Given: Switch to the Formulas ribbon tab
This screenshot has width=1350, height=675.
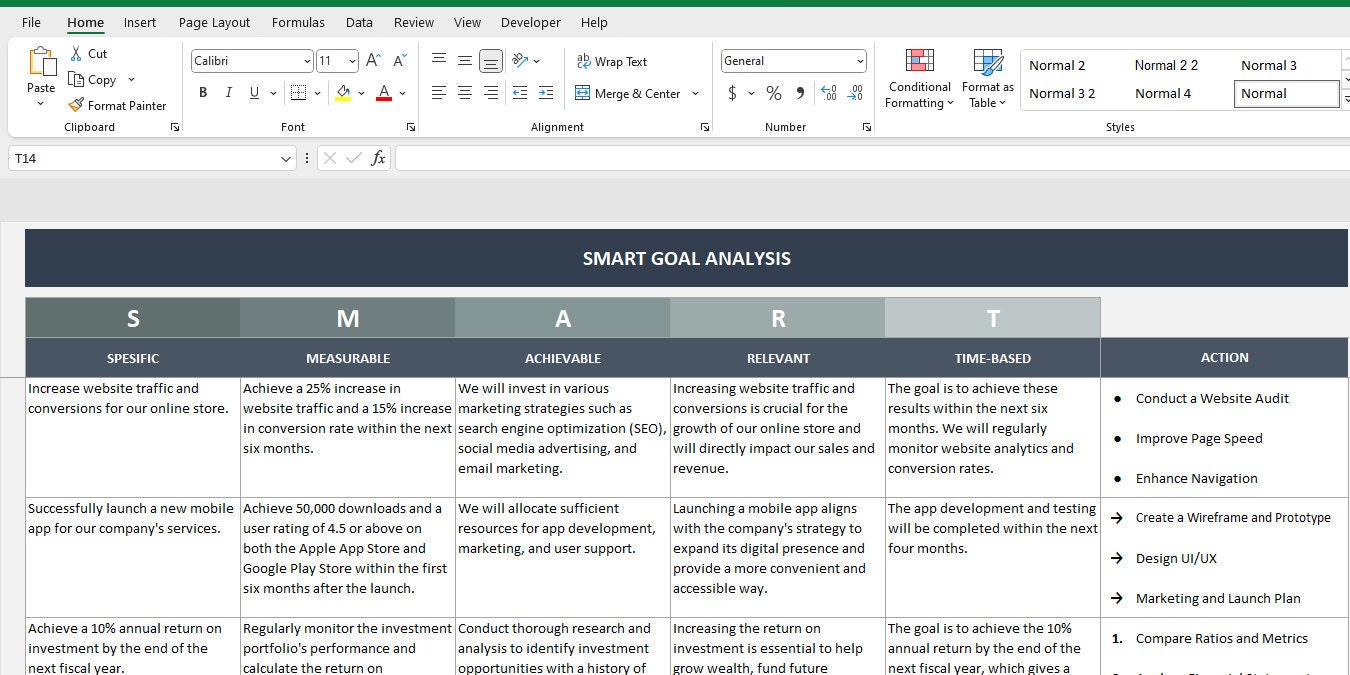Looking at the screenshot, I should click(298, 22).
